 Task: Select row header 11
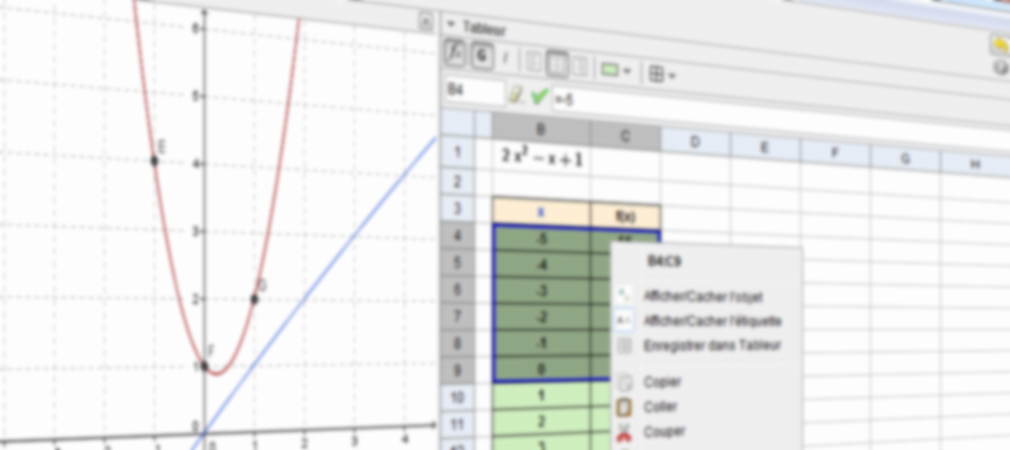(x=457, y=424)
